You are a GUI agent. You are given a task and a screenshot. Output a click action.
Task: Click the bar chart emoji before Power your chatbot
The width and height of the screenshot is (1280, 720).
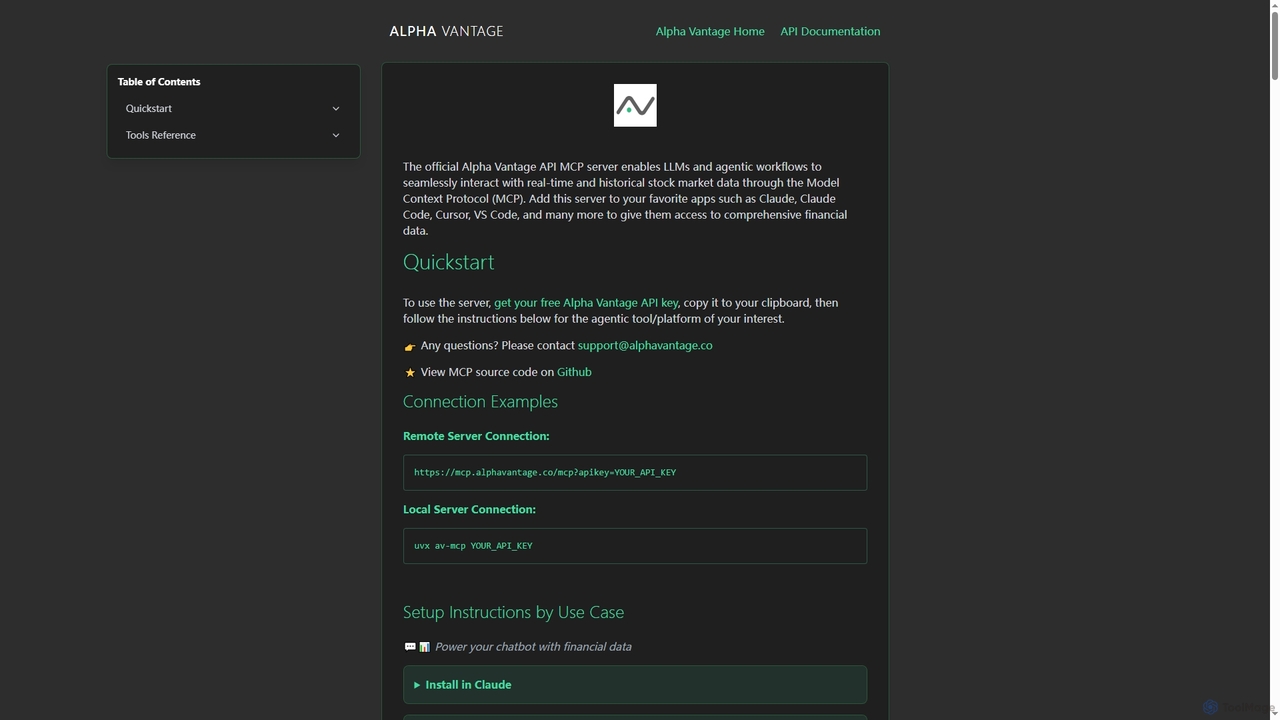click(x=424, y=647)
